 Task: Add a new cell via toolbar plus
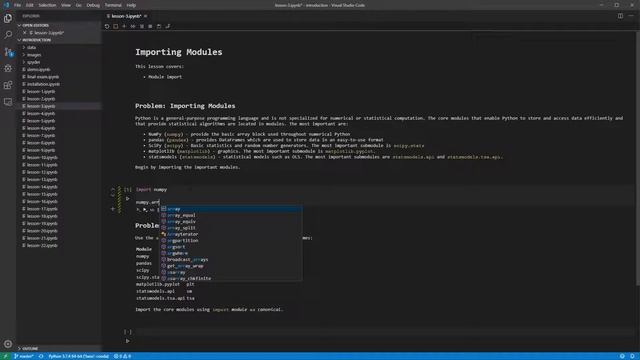point(124,26)
